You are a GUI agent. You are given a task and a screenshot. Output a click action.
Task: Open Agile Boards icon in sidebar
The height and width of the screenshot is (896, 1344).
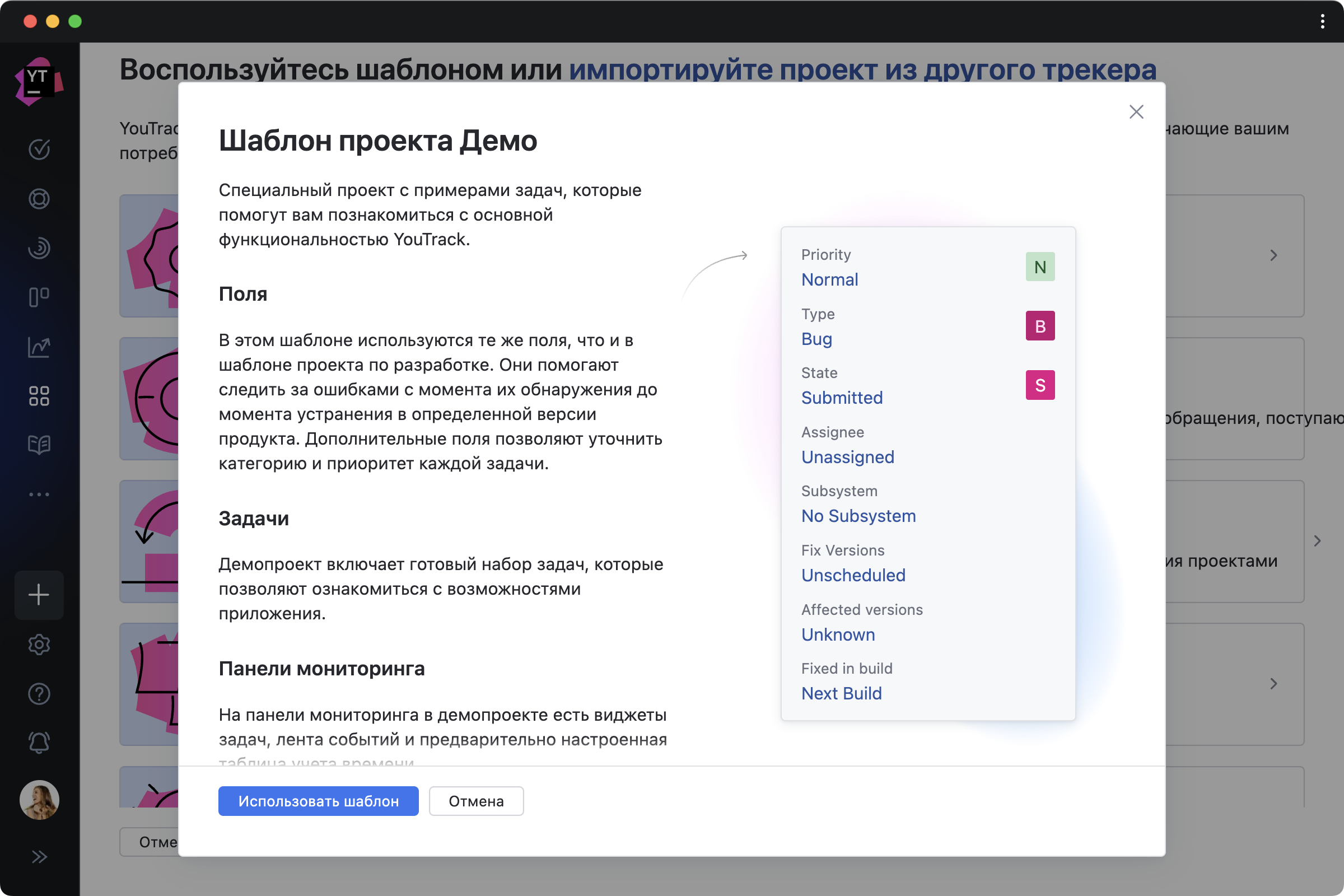point(39,297)
